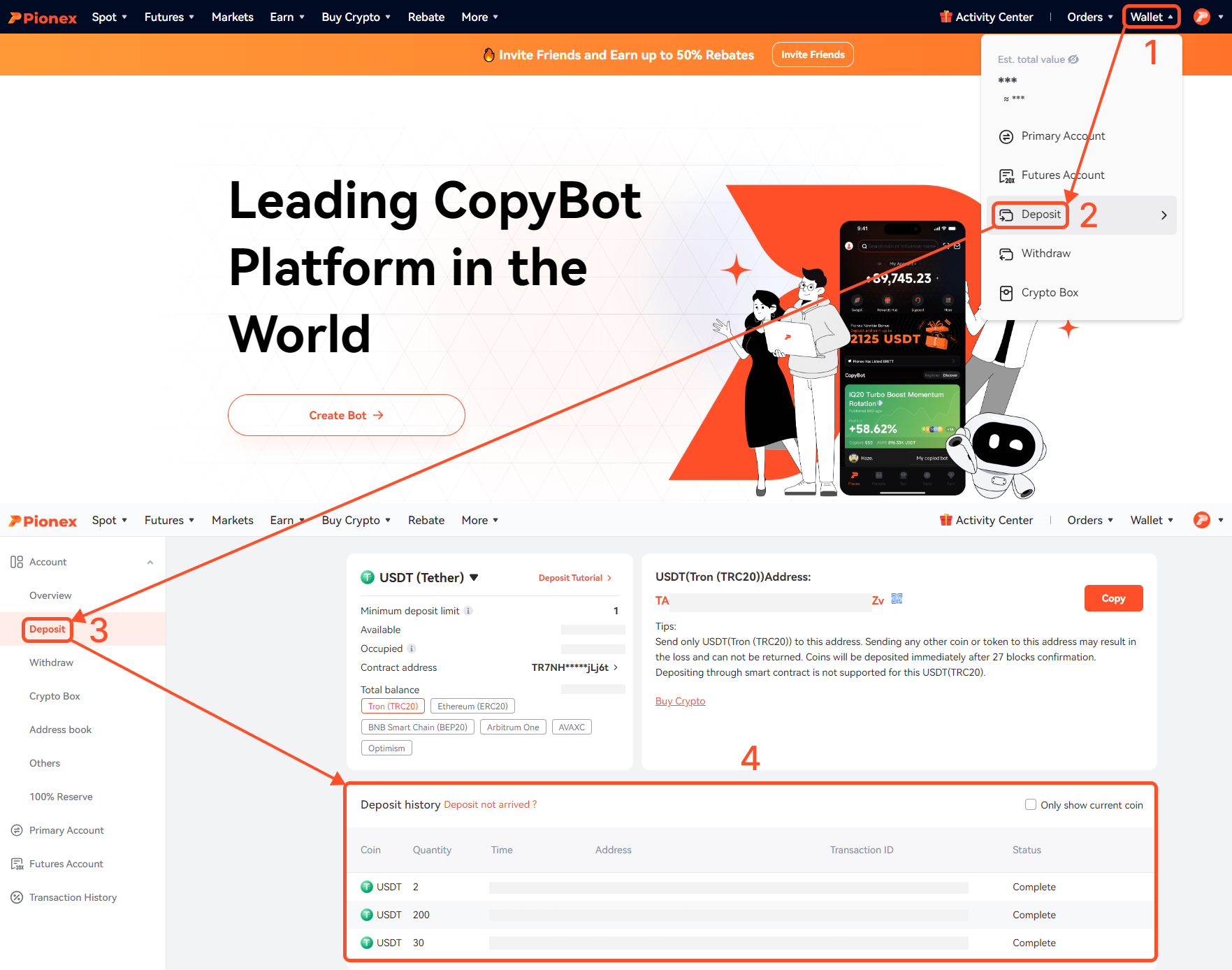
Task: Click the gift icon in the deposit page header
Action: coord(946,520)
